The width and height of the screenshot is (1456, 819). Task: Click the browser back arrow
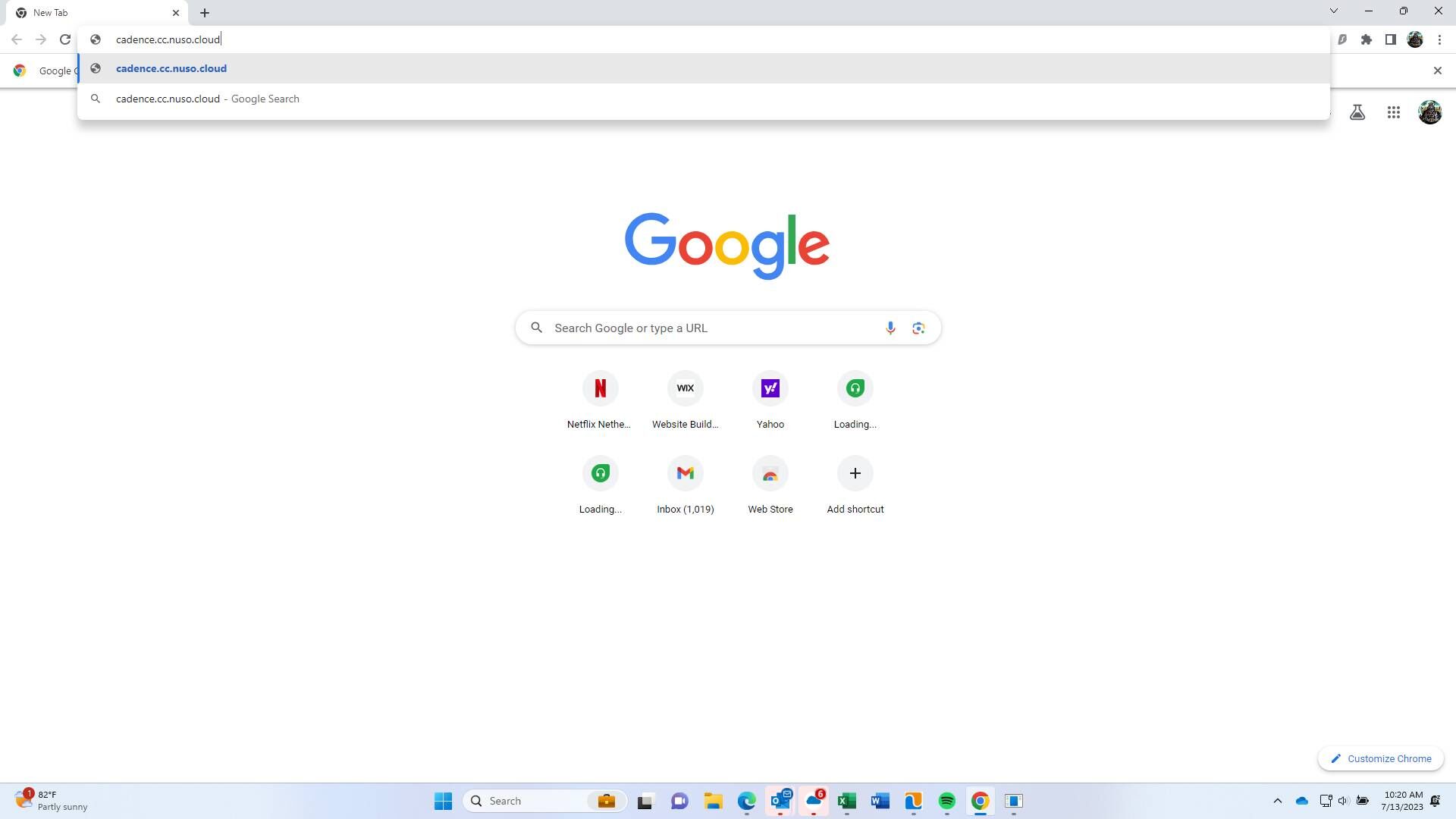click(x=17, y=39)
